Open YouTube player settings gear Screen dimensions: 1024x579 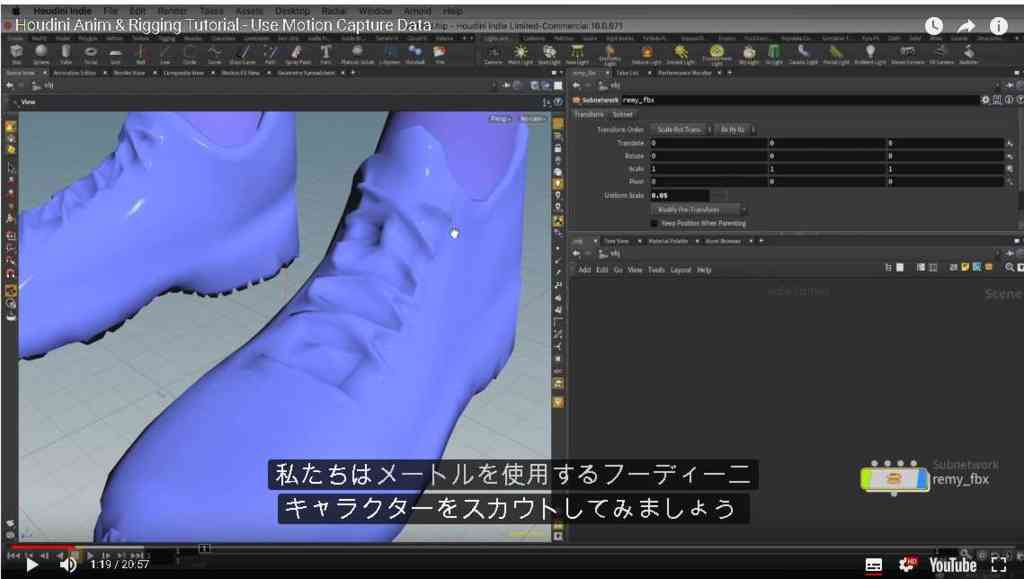[907, 565]
